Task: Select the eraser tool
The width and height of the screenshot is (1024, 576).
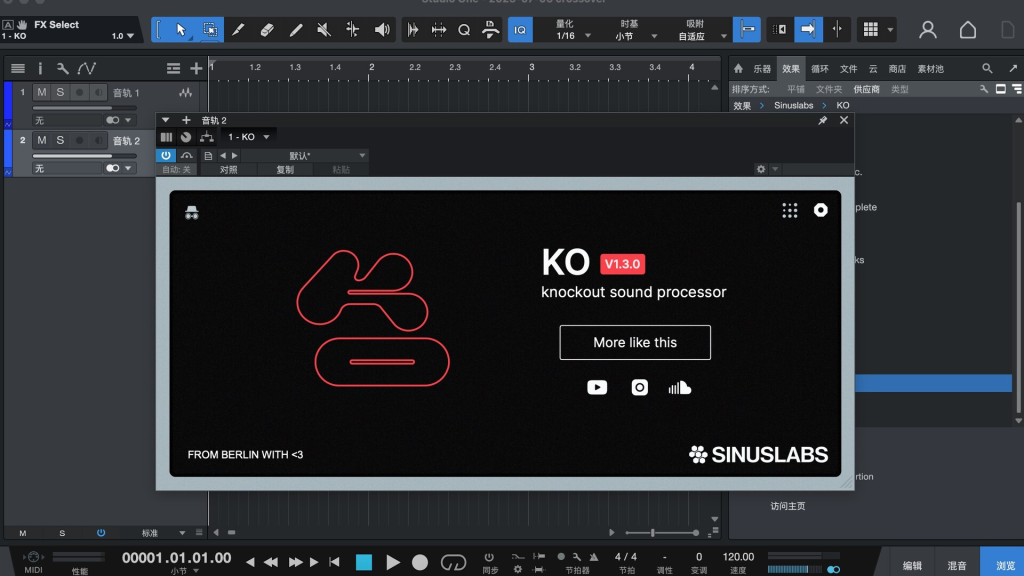Action: (x=268, y=29)
